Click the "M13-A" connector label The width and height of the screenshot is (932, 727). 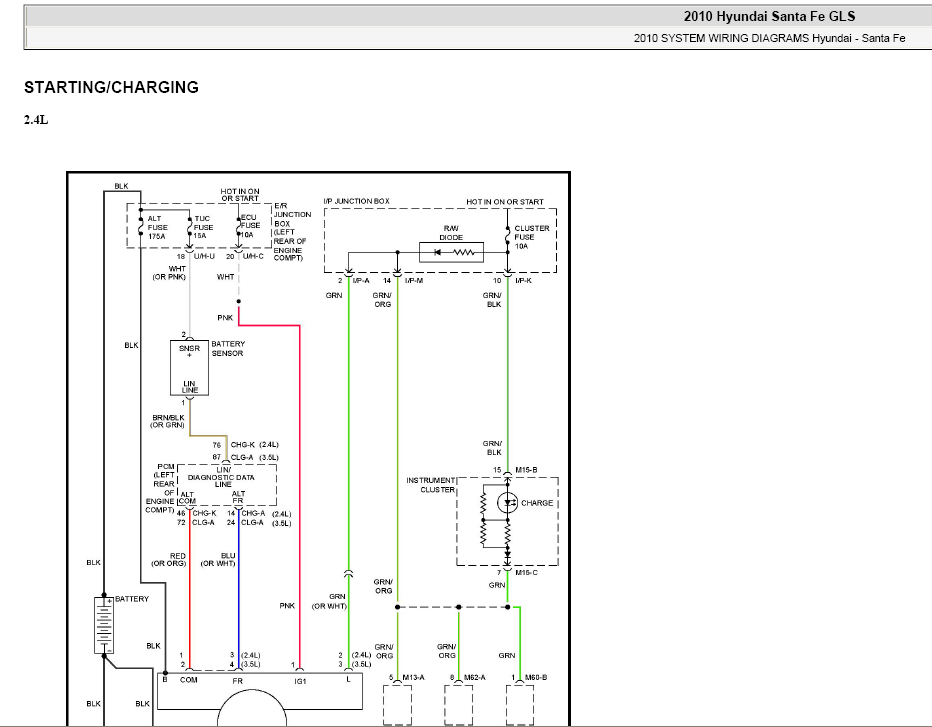pyautogui.click(x=414, y=678)
